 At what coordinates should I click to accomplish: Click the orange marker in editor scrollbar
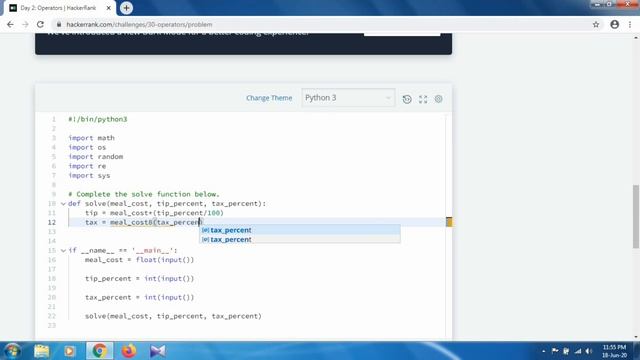tap(449, 222)
